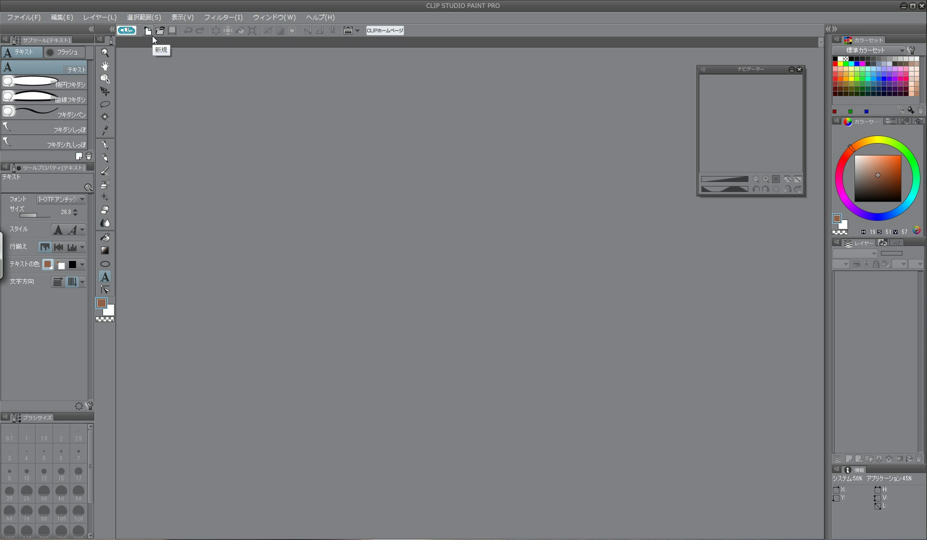Select the Eyedropper tool
Screen dimensions: 927x540
pos(105,130)
